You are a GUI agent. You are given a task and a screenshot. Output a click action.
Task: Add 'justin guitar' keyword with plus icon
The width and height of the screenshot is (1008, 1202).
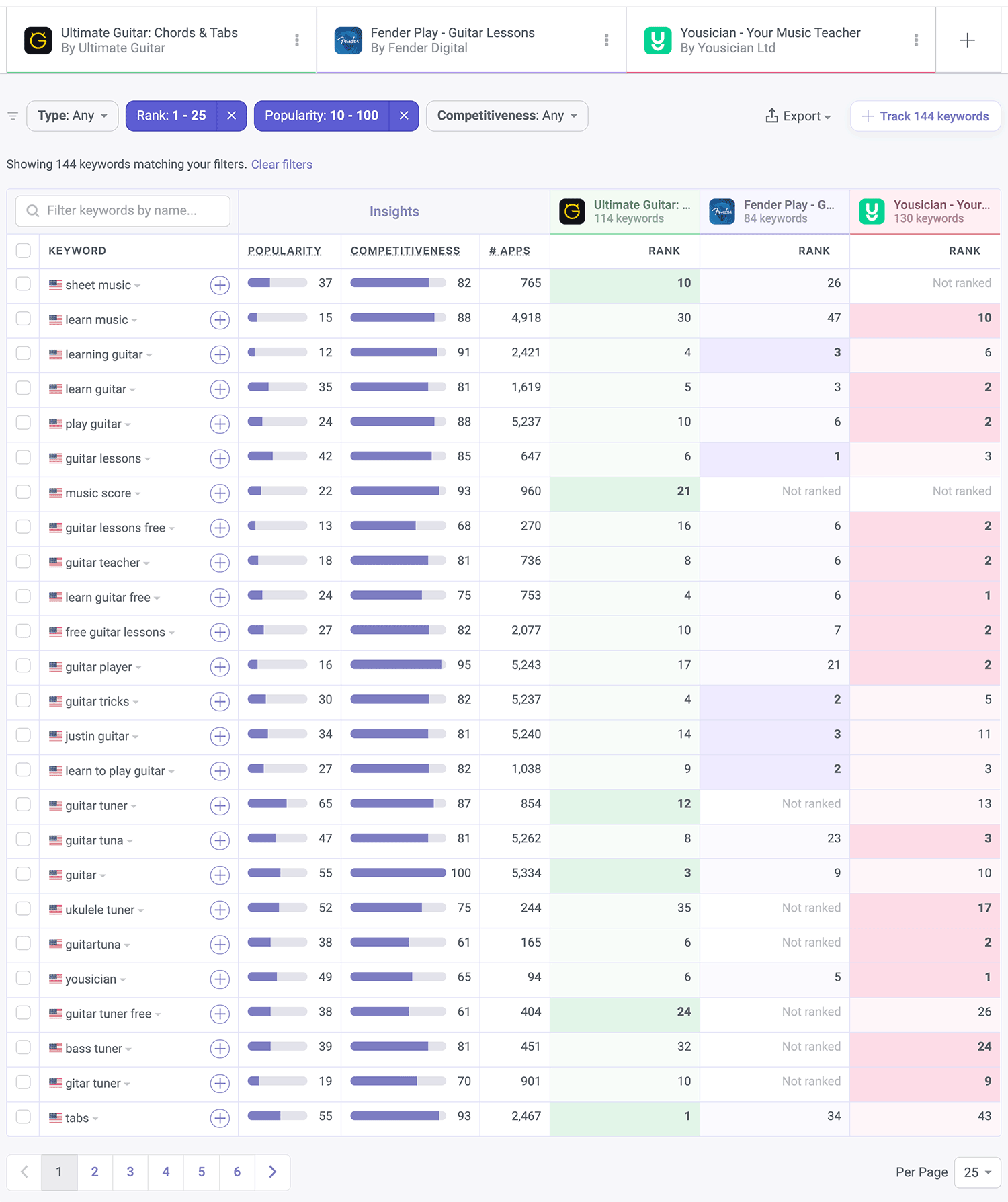pyautogui.click(x=220, y=736)
